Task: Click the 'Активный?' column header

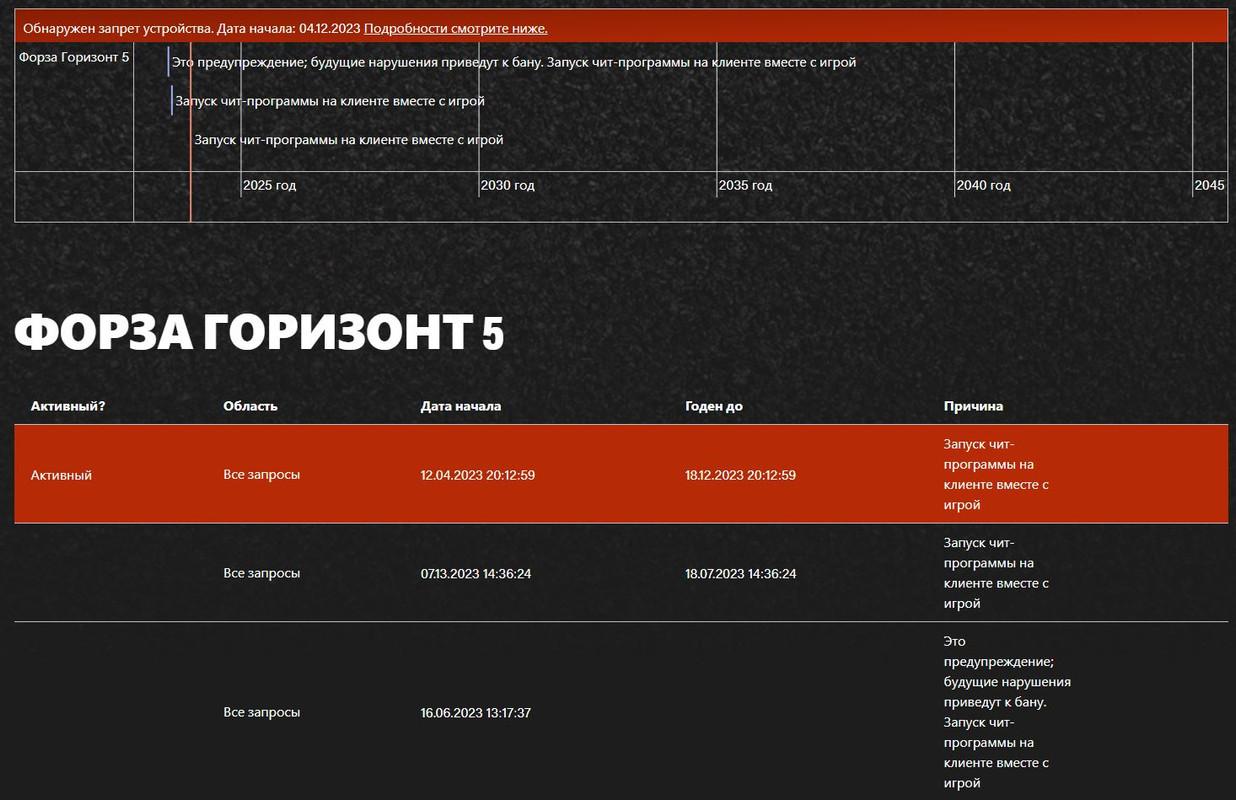Action: (x=68, y=406)
